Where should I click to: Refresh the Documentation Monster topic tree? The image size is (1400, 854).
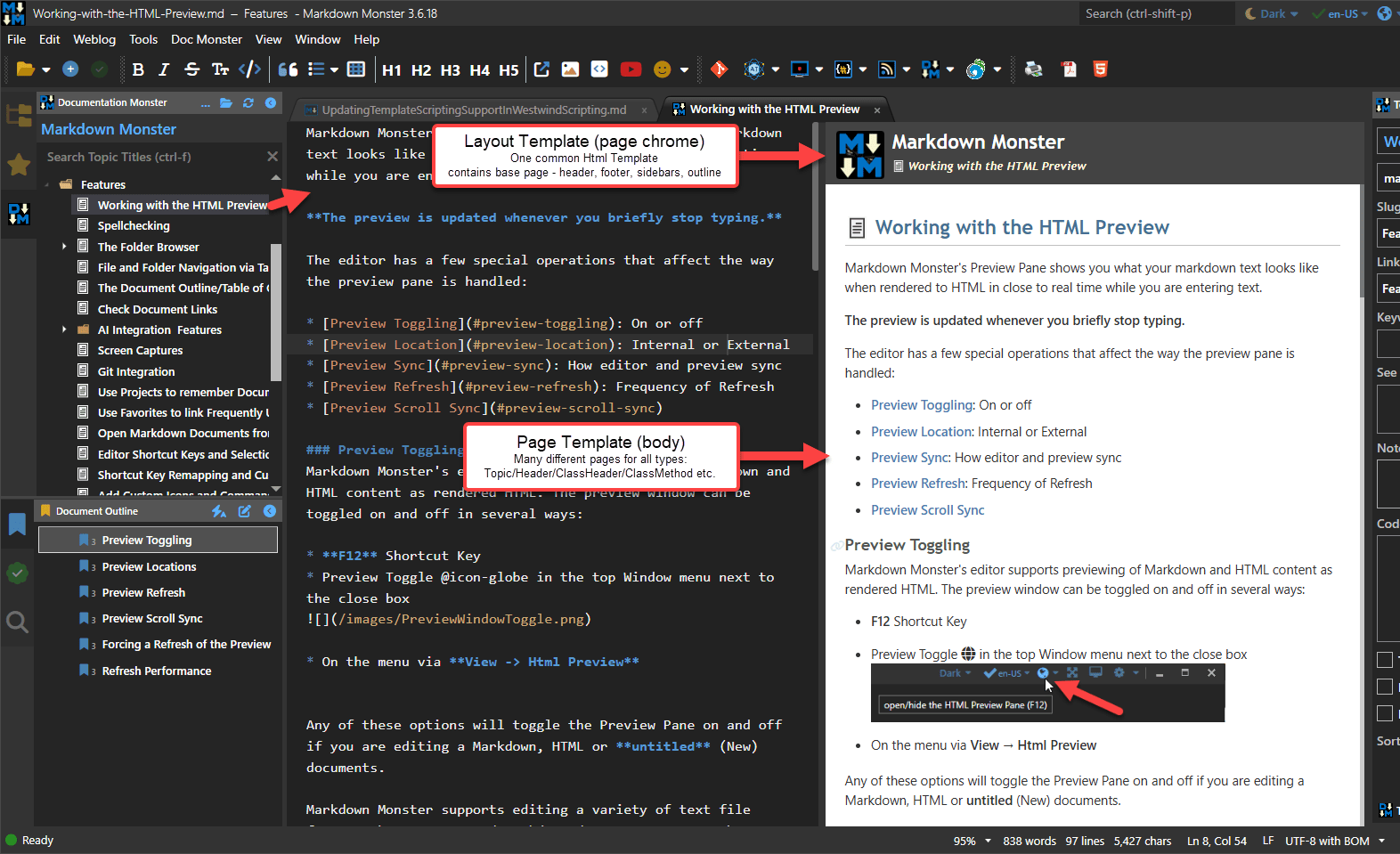pyautogui.click(x=248, y=103)
